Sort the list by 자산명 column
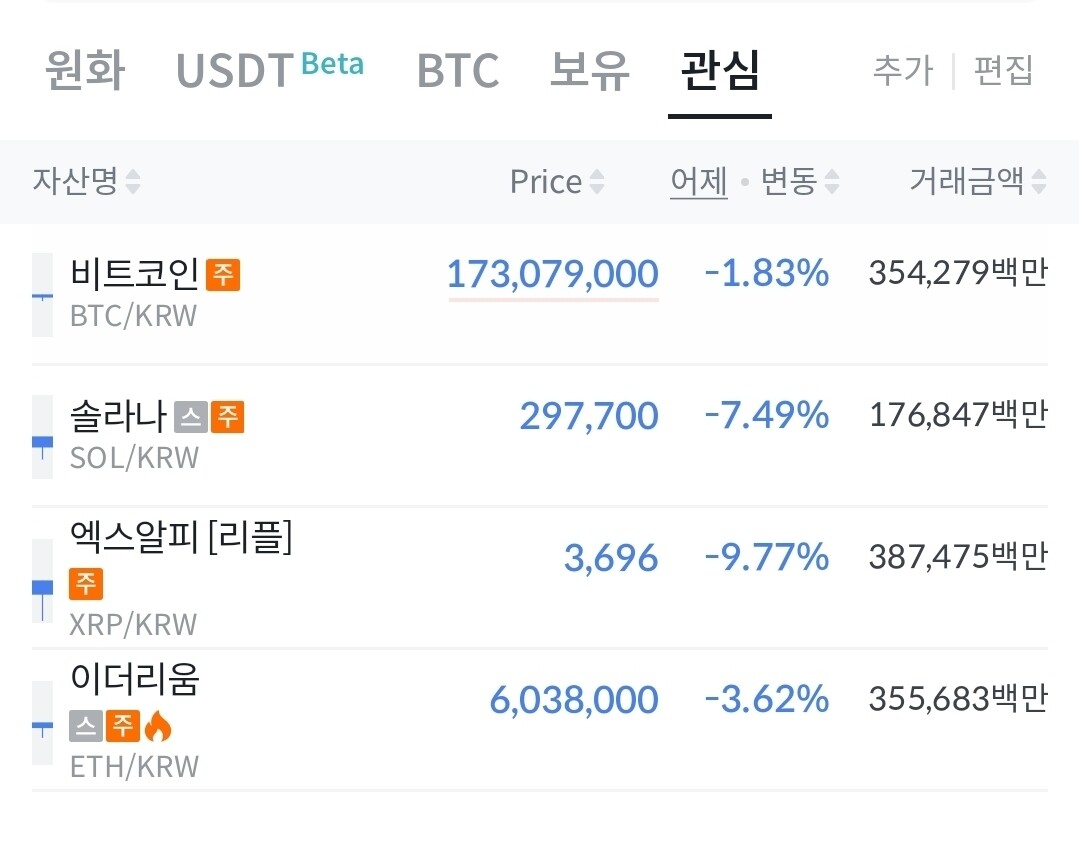The image size is (1079, 855). [87, 182]
